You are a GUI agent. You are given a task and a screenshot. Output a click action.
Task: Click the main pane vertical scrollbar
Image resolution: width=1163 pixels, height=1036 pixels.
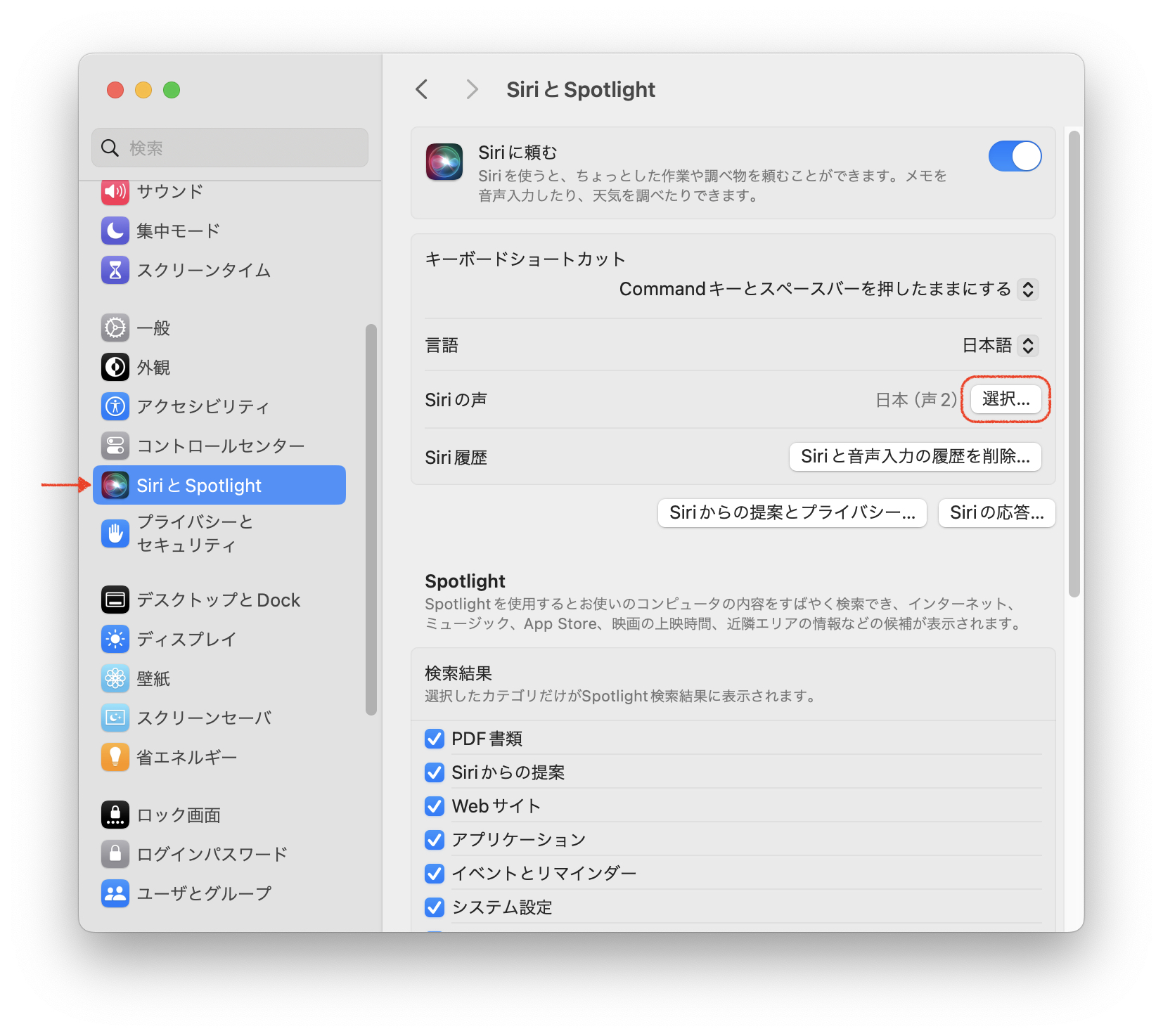click(x=1074, y=364)
